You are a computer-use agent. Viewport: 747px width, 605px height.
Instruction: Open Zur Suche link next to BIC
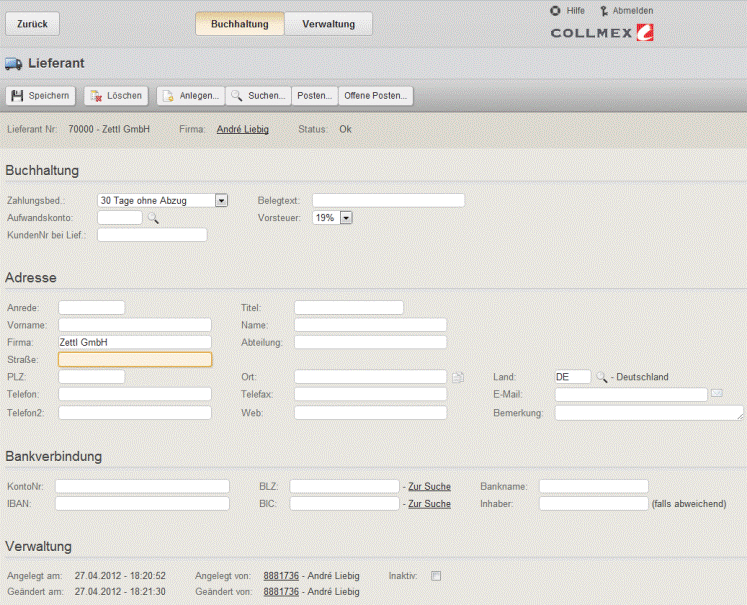pyautogui.click(x=429, y=504)
